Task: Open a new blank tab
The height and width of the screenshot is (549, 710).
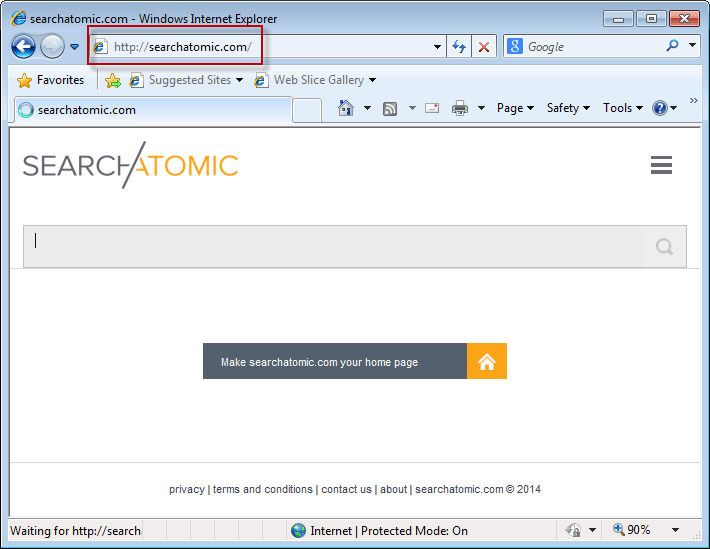Action: tap(307, 111)
